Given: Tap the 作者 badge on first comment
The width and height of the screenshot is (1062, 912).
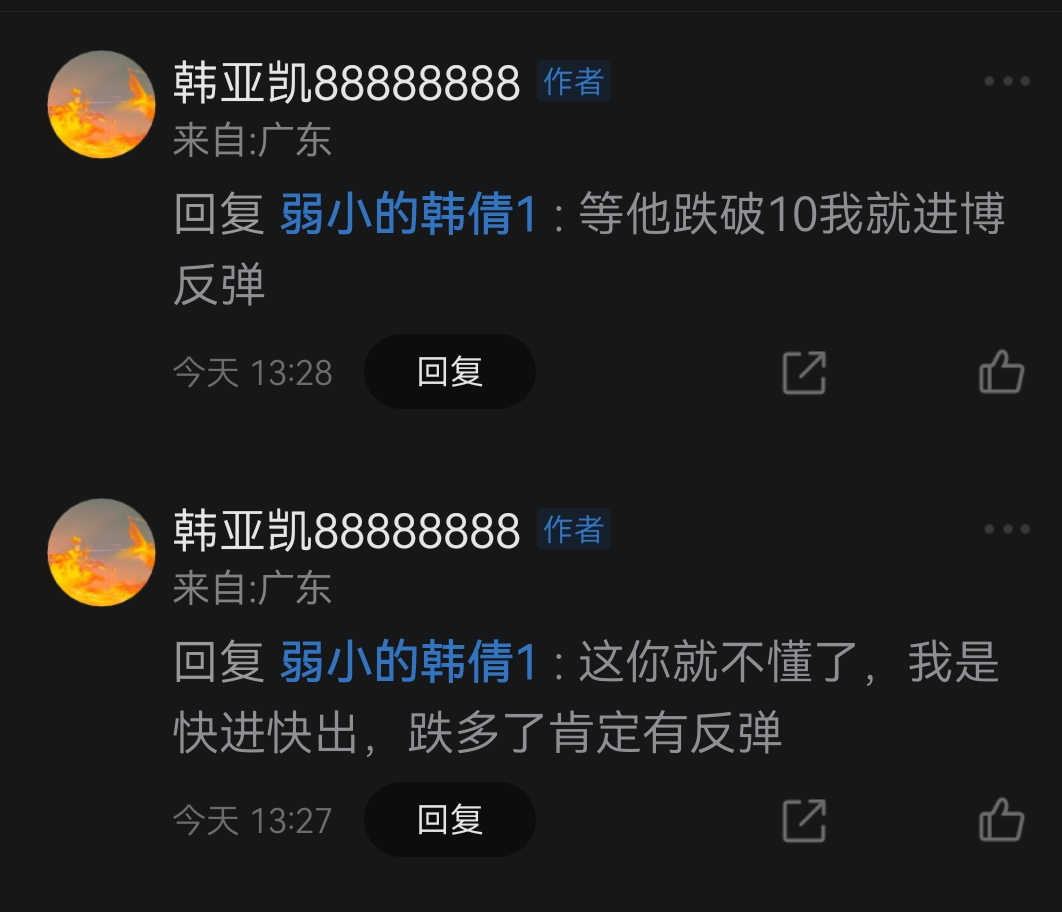Looking at the screenshot, I should [574, 81].
